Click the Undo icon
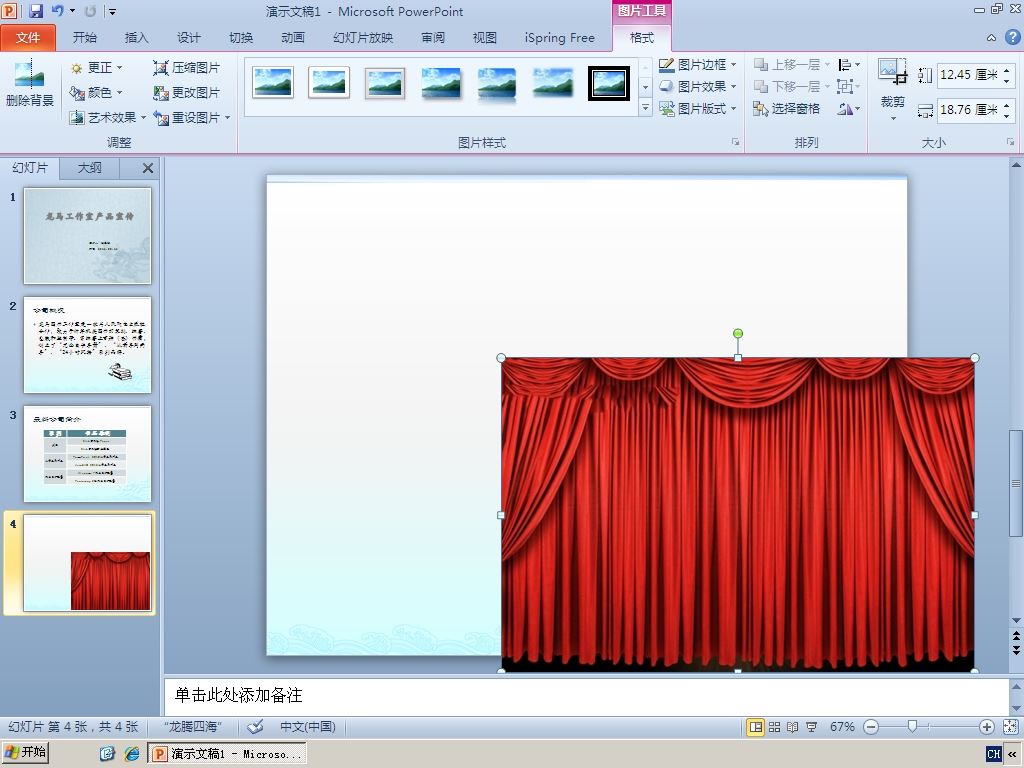1024x768 pixels. [x=57, y=10]
